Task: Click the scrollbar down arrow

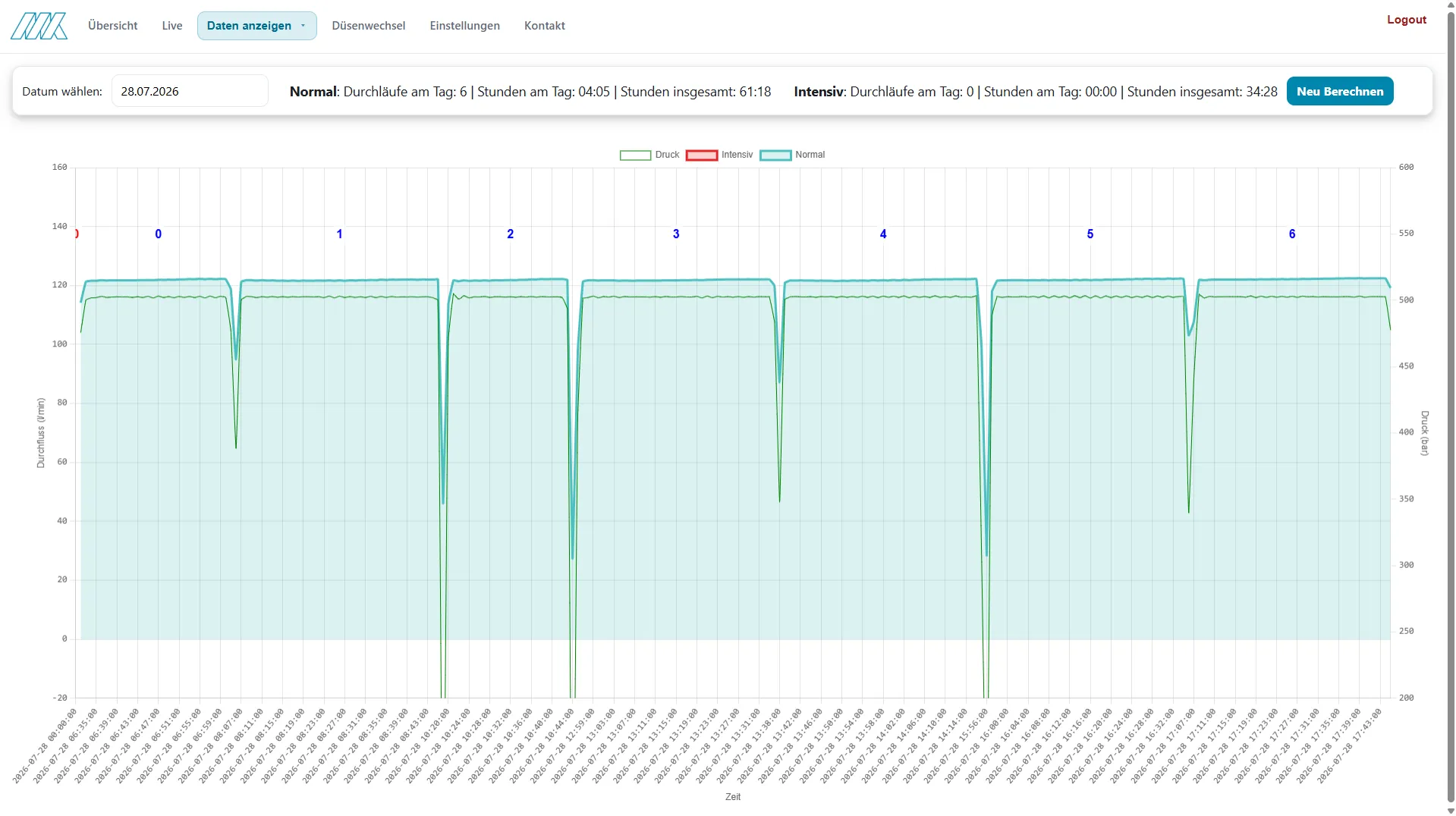Action: coord(1451,811)
